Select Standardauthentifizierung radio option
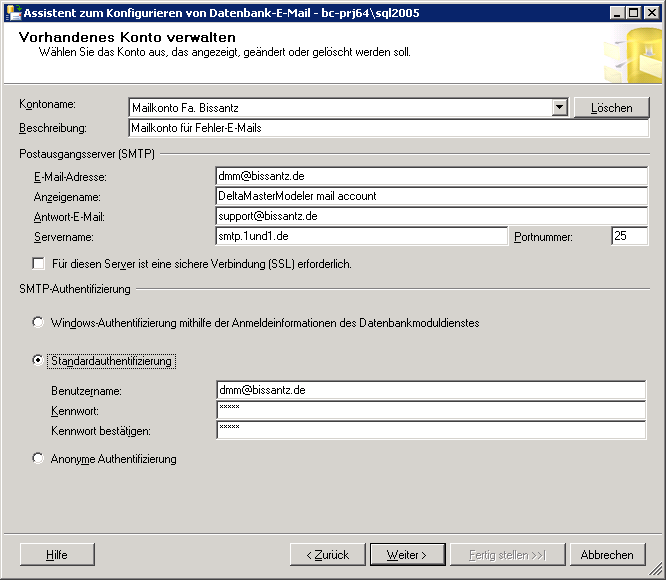The height and width of the screenshot is (580, 666). tap(38, 360)
